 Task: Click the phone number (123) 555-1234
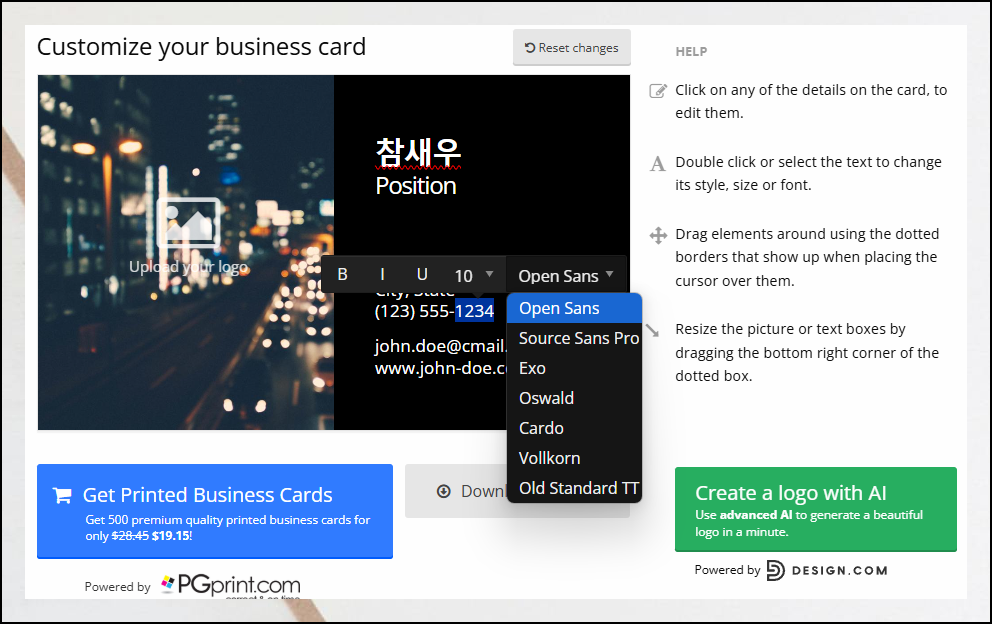click(x=434, y=311)
